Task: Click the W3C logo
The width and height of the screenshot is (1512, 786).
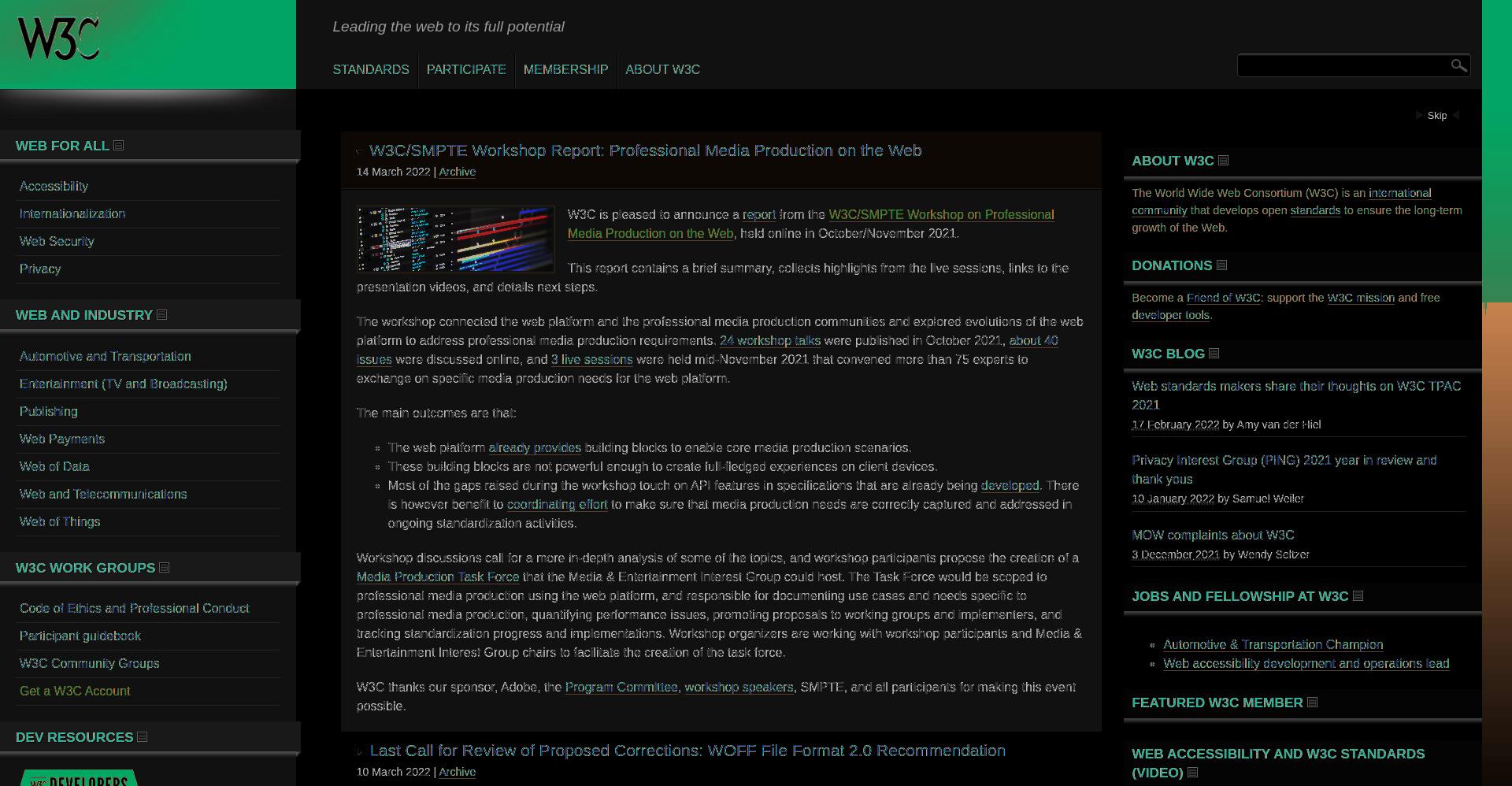Action: (59, 38)
